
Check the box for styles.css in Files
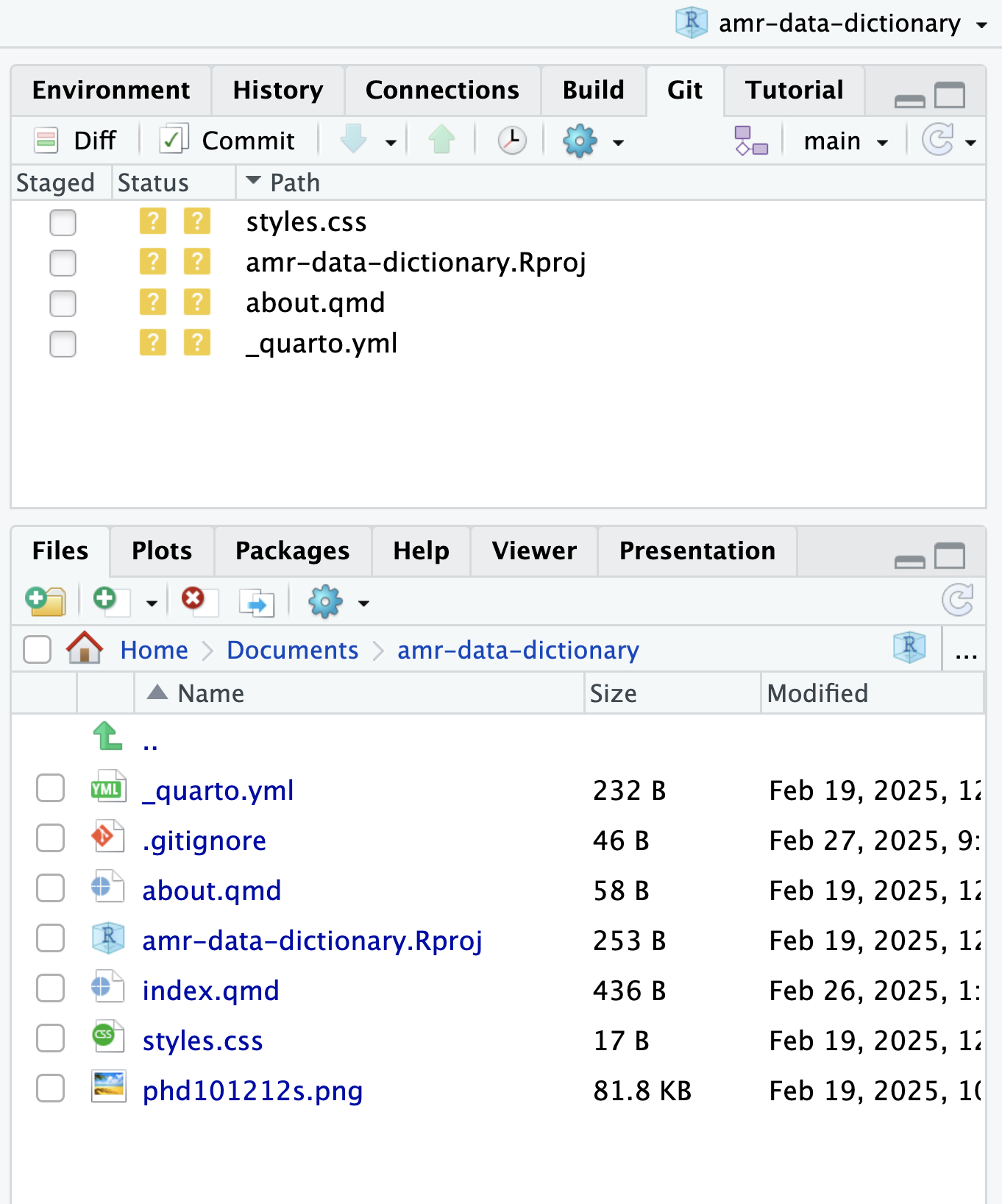pyautogui.click(x=50, y=1038)
